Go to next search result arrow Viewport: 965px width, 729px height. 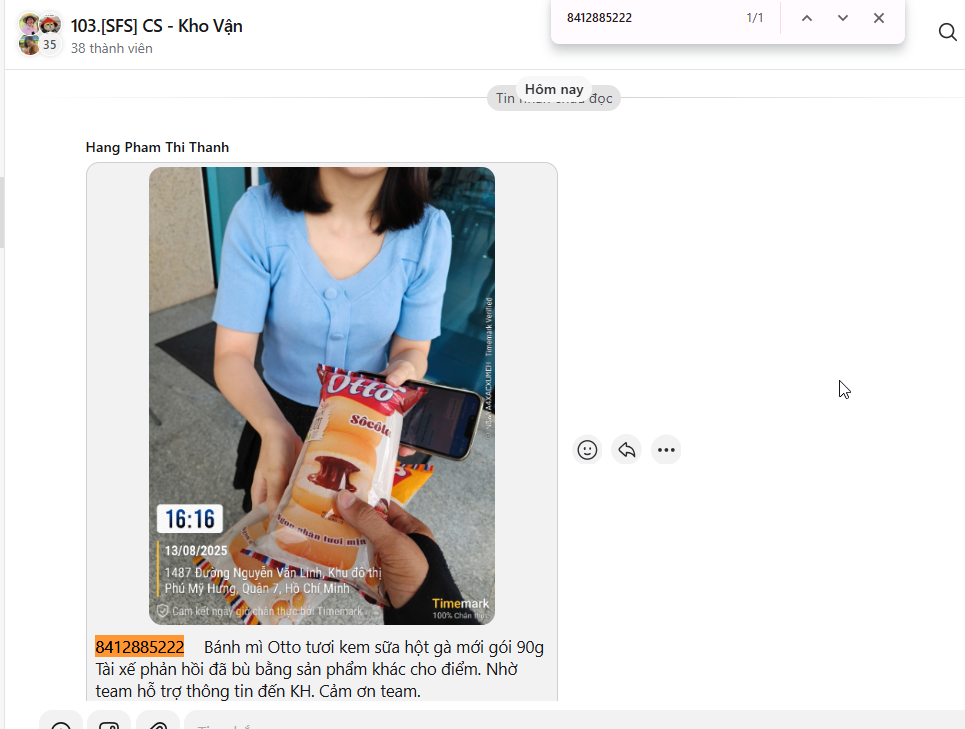click(x=843, y=18)
